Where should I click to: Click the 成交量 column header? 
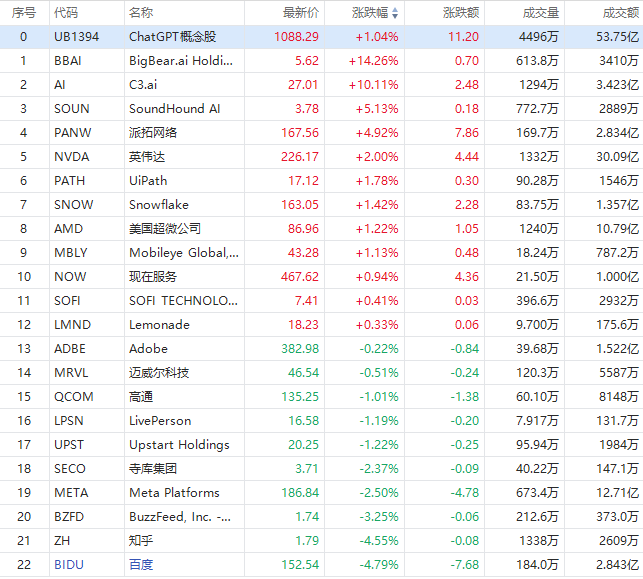tap(541, 13)
